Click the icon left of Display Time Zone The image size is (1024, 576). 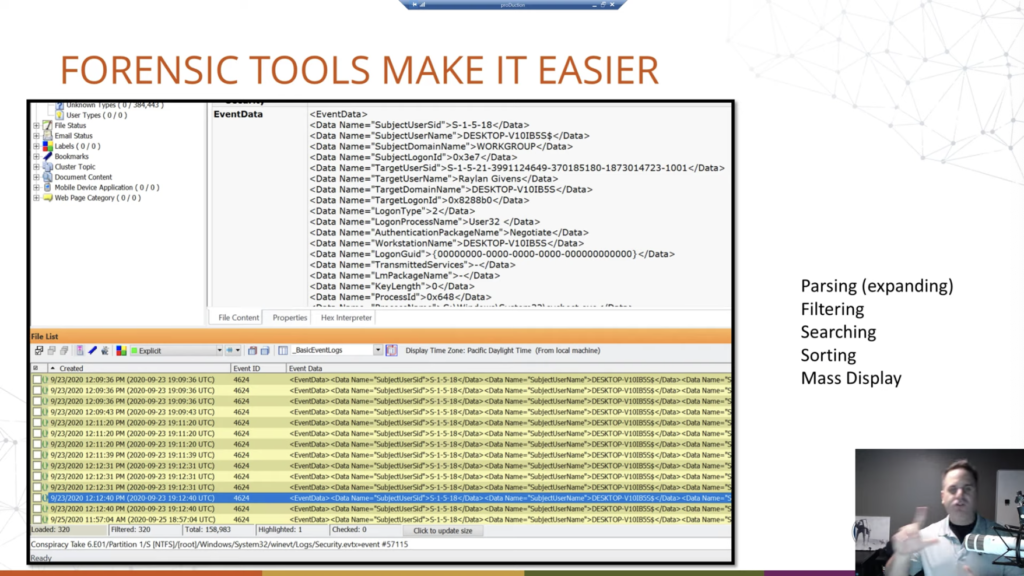[391, 351]
